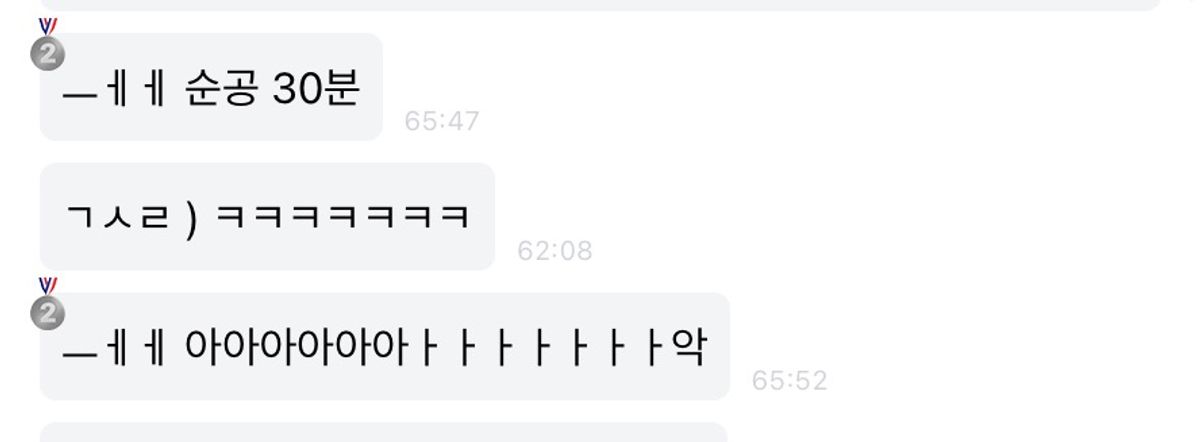
Task: Click the 65:47 timestamp
Action: pyautogui.click(x=442, y=122)
